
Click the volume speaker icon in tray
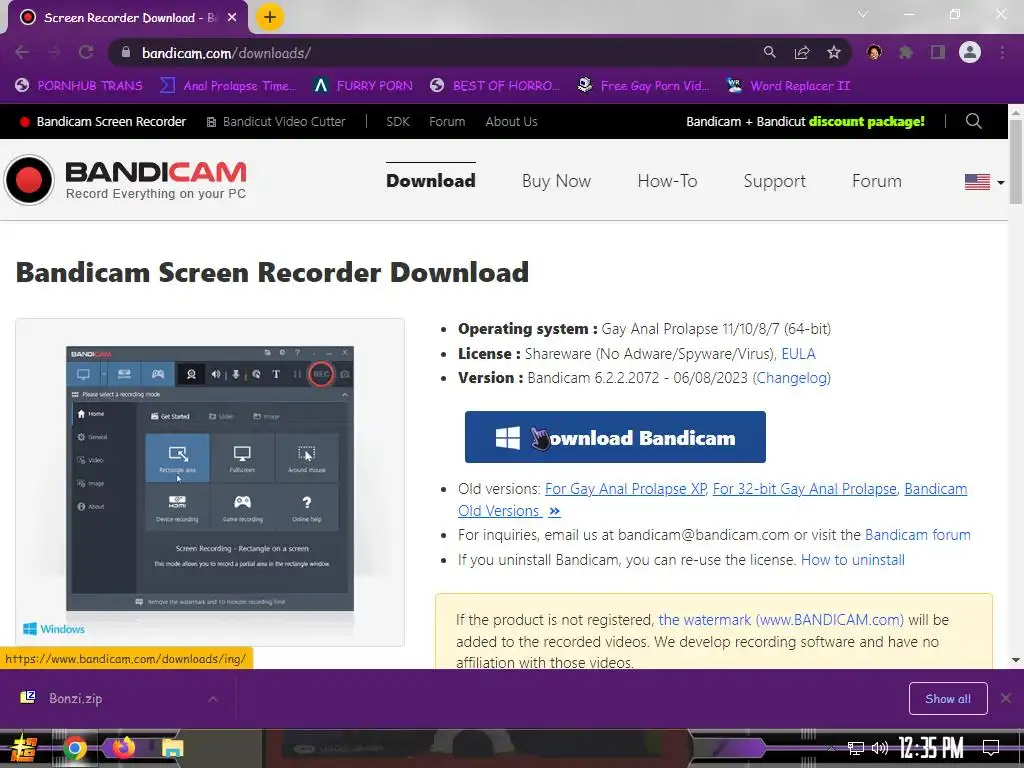point(880,748)
